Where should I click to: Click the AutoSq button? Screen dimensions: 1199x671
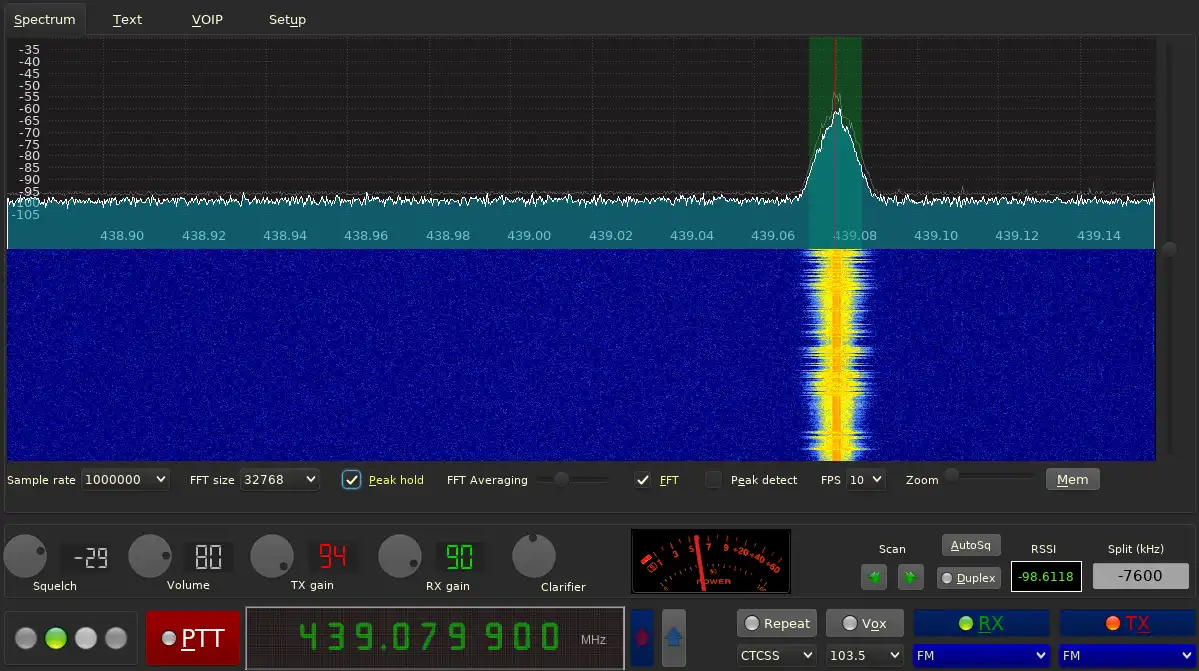[970, 546]
